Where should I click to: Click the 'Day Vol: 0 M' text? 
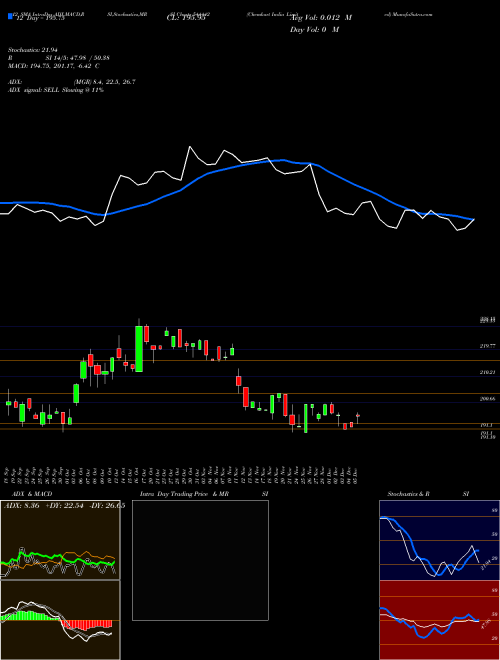pyautogui.click(x=314, y=30)
